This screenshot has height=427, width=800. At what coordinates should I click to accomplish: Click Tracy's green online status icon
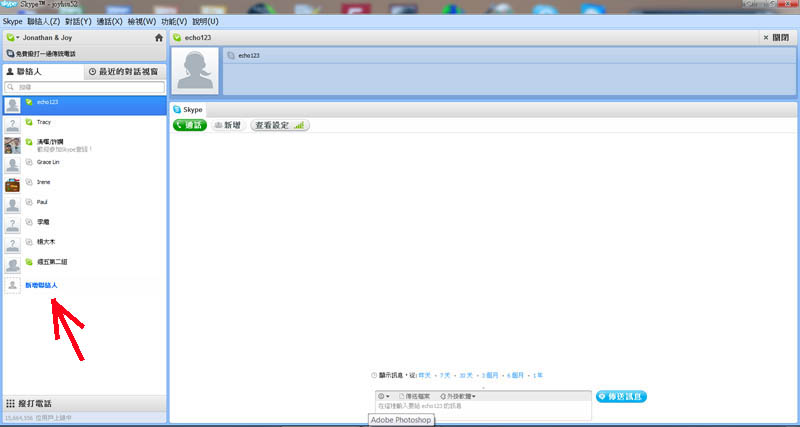point(29,122)
